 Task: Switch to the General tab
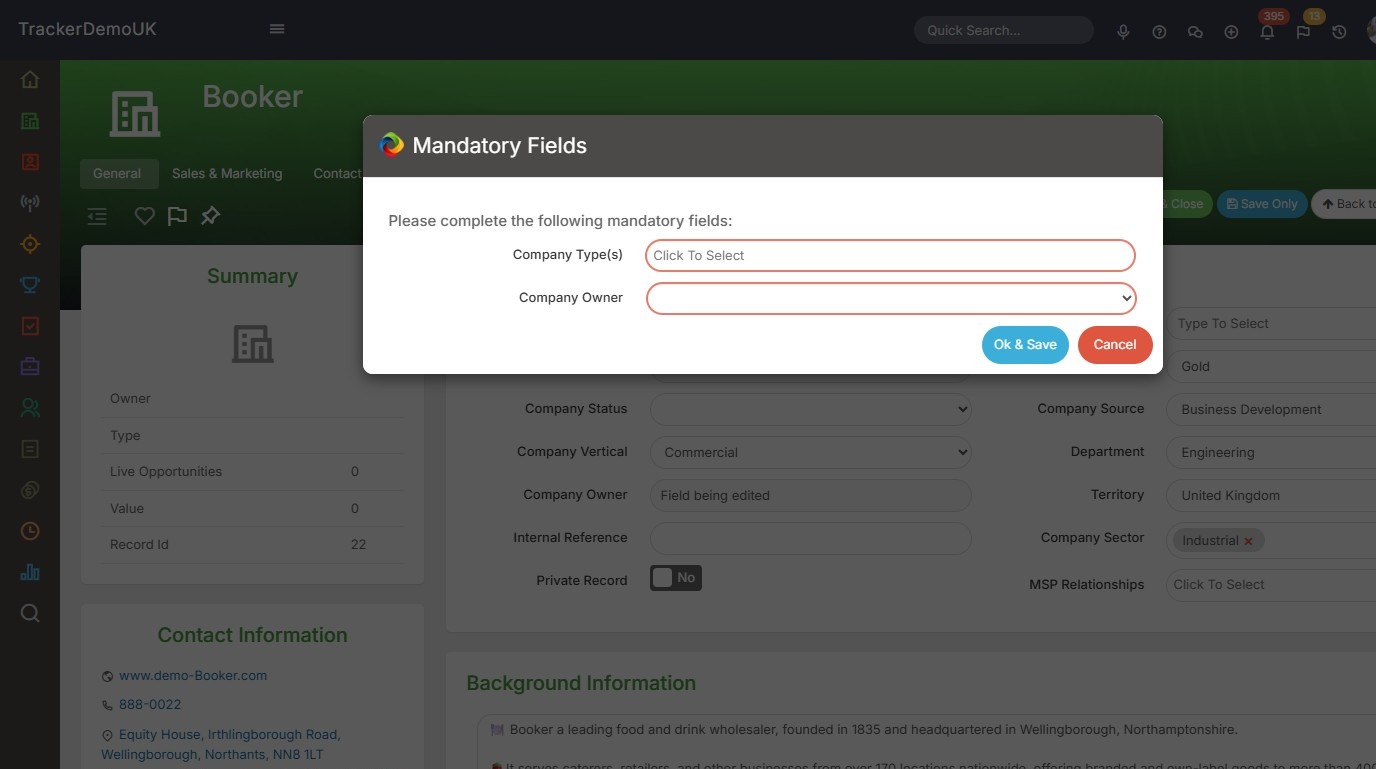[x=117, y=173]
